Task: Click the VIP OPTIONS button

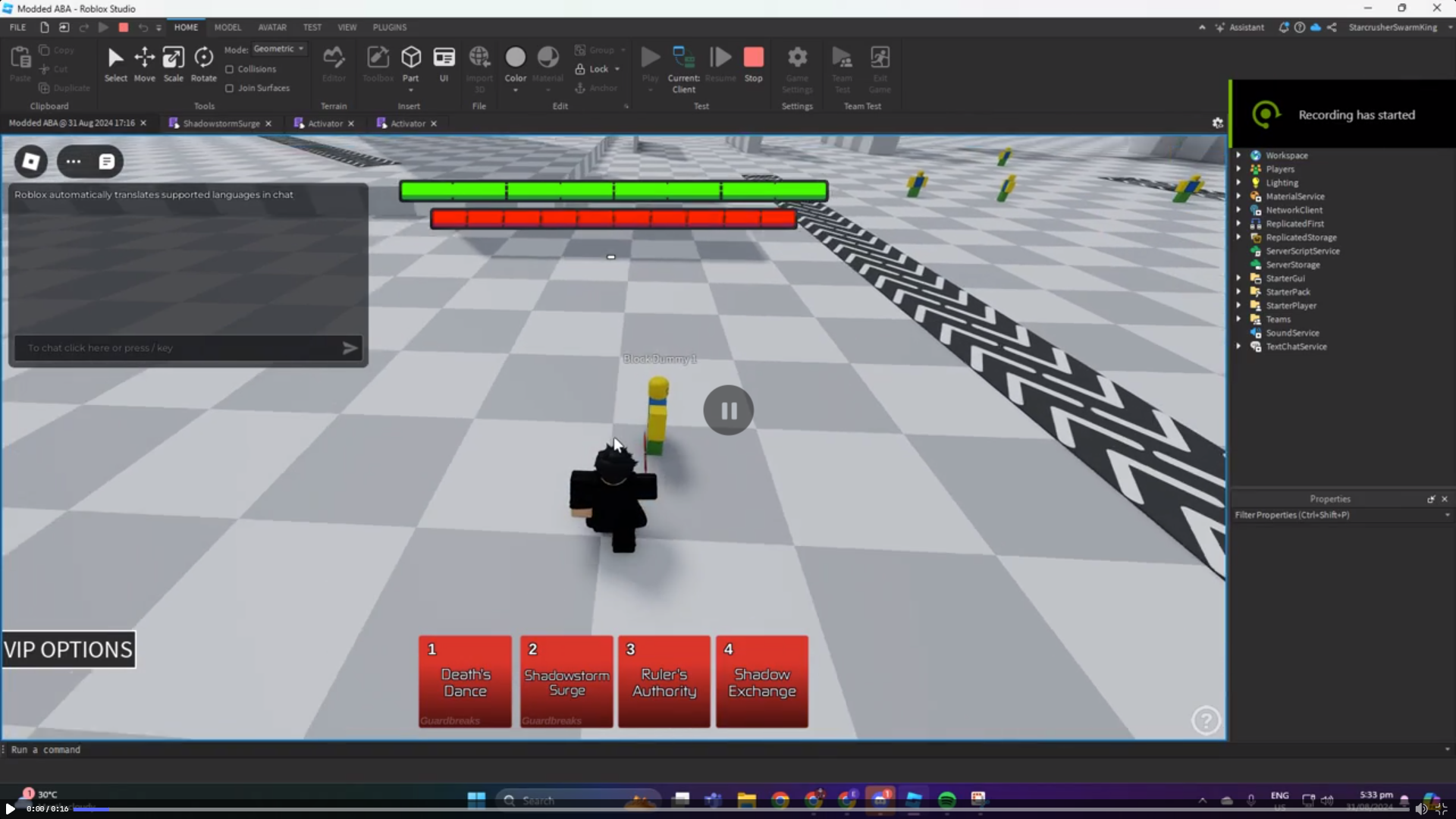Action: point(68,650)
